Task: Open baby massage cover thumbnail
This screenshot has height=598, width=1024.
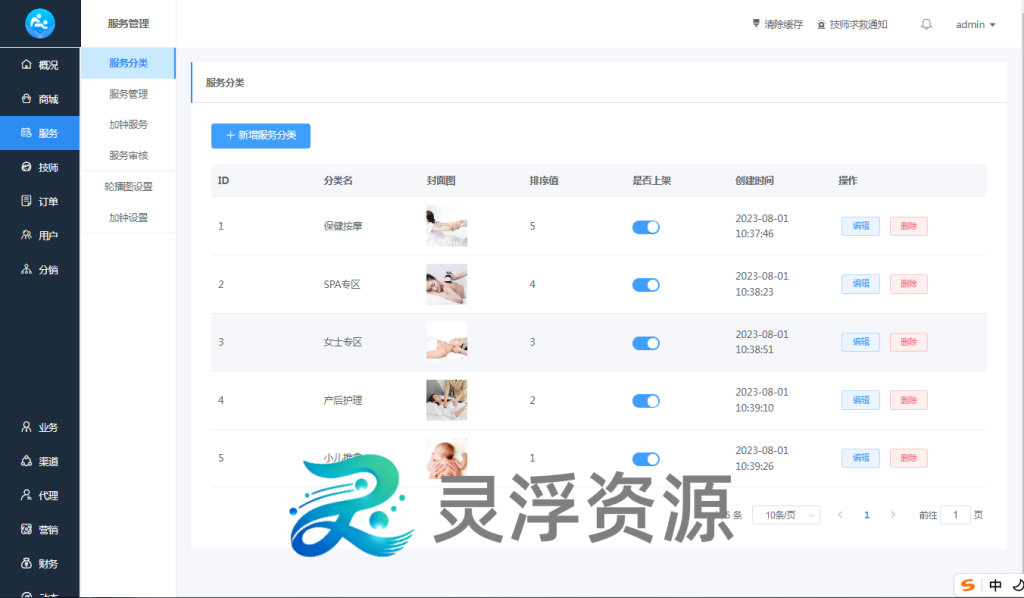Action: click(x=447, y=457)
